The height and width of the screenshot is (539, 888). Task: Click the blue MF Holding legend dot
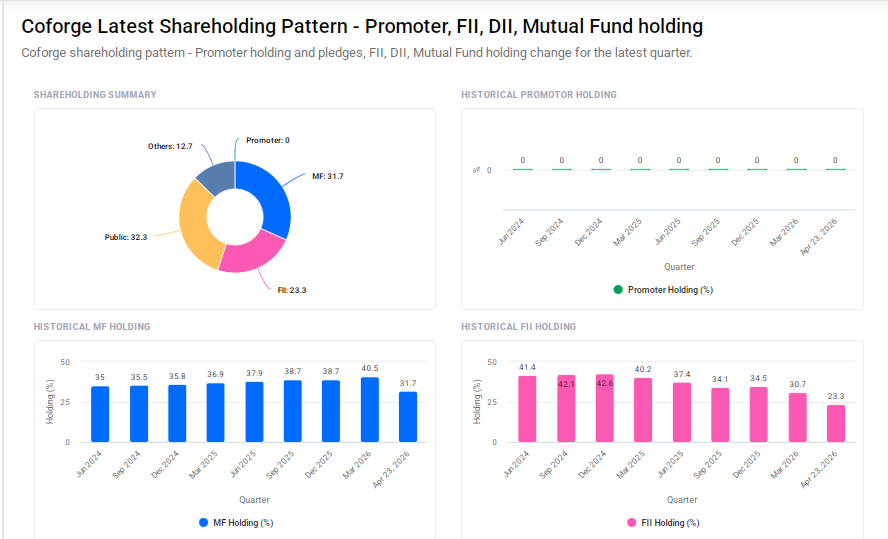pos(203,523)
